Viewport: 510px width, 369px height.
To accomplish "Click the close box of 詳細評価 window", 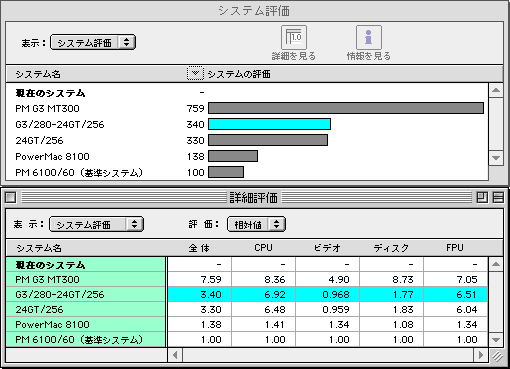I will click(10, 198).
